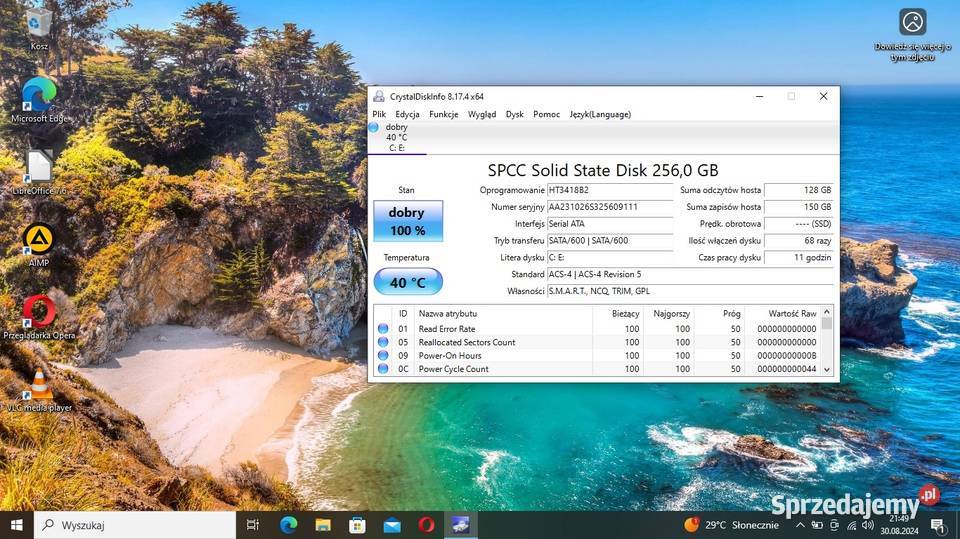Click the battery tray icon
The width and height of the screenshot is (960, 539).
pos(817,525)
